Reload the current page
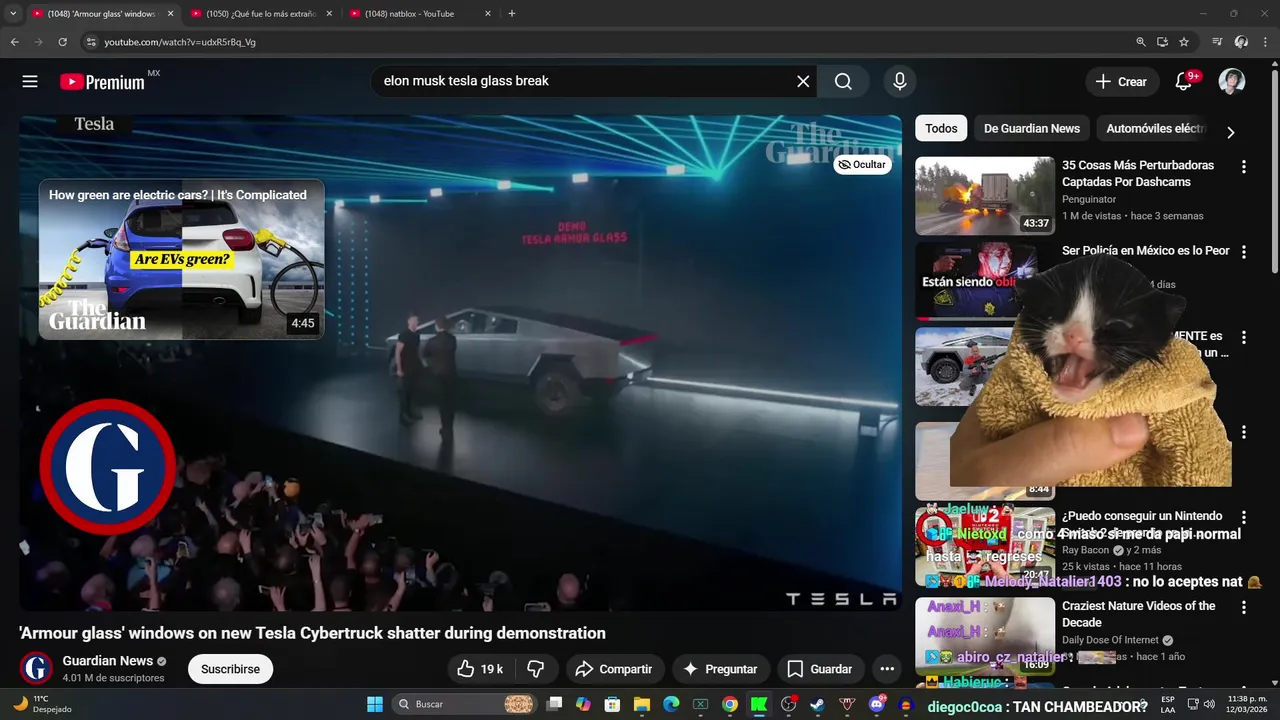Screen dimensions: 1280x720 62,42
